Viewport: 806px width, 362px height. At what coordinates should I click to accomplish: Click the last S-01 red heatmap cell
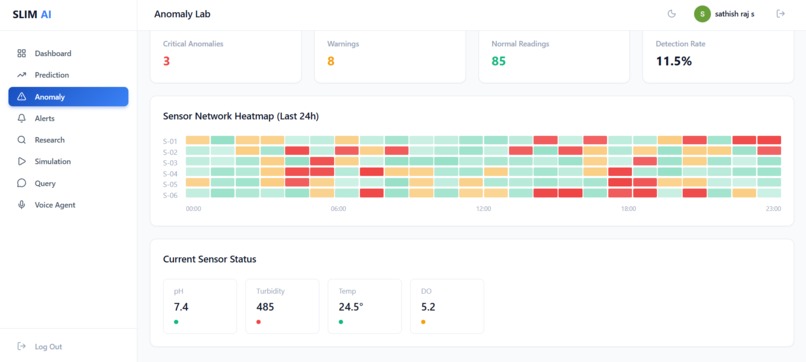pyautogui.click(x=769, y=140)
